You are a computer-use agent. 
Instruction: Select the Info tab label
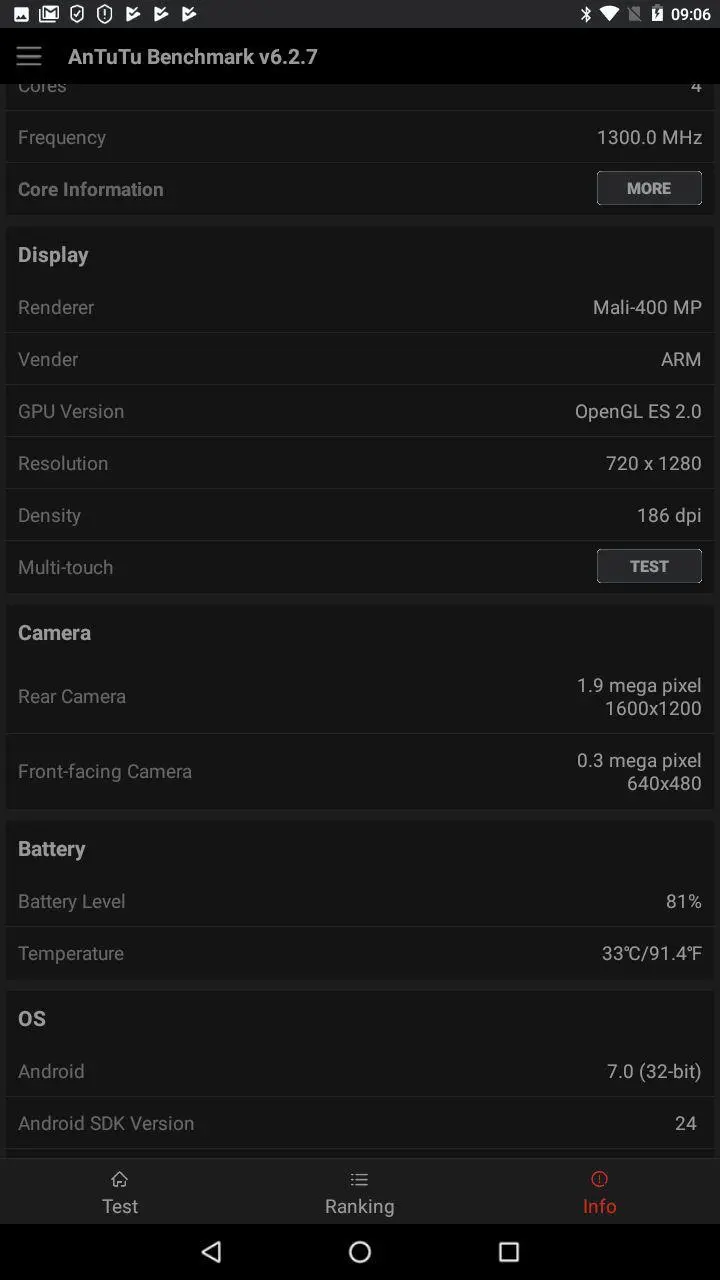(x=599, y=1206)
